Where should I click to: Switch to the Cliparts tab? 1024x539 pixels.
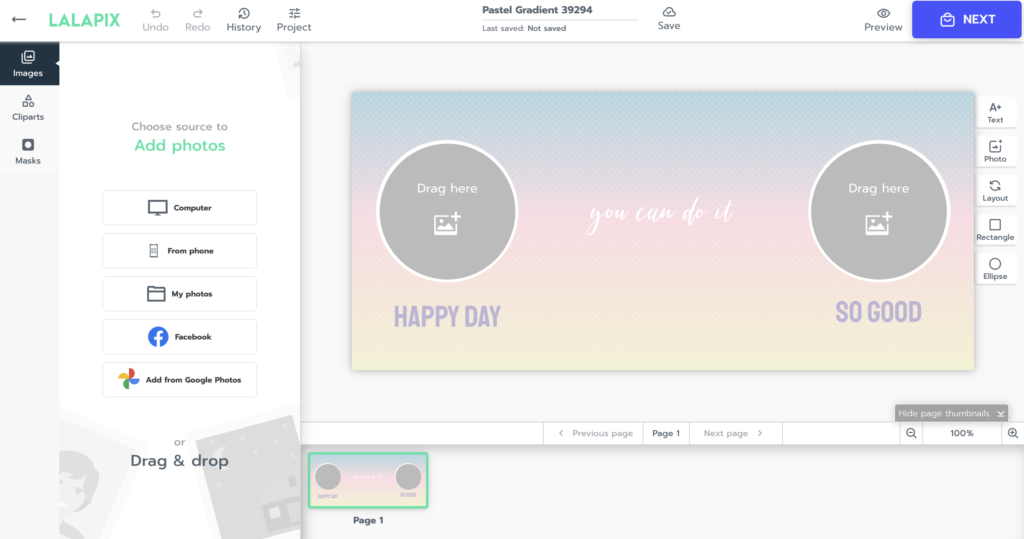point(28,107)
